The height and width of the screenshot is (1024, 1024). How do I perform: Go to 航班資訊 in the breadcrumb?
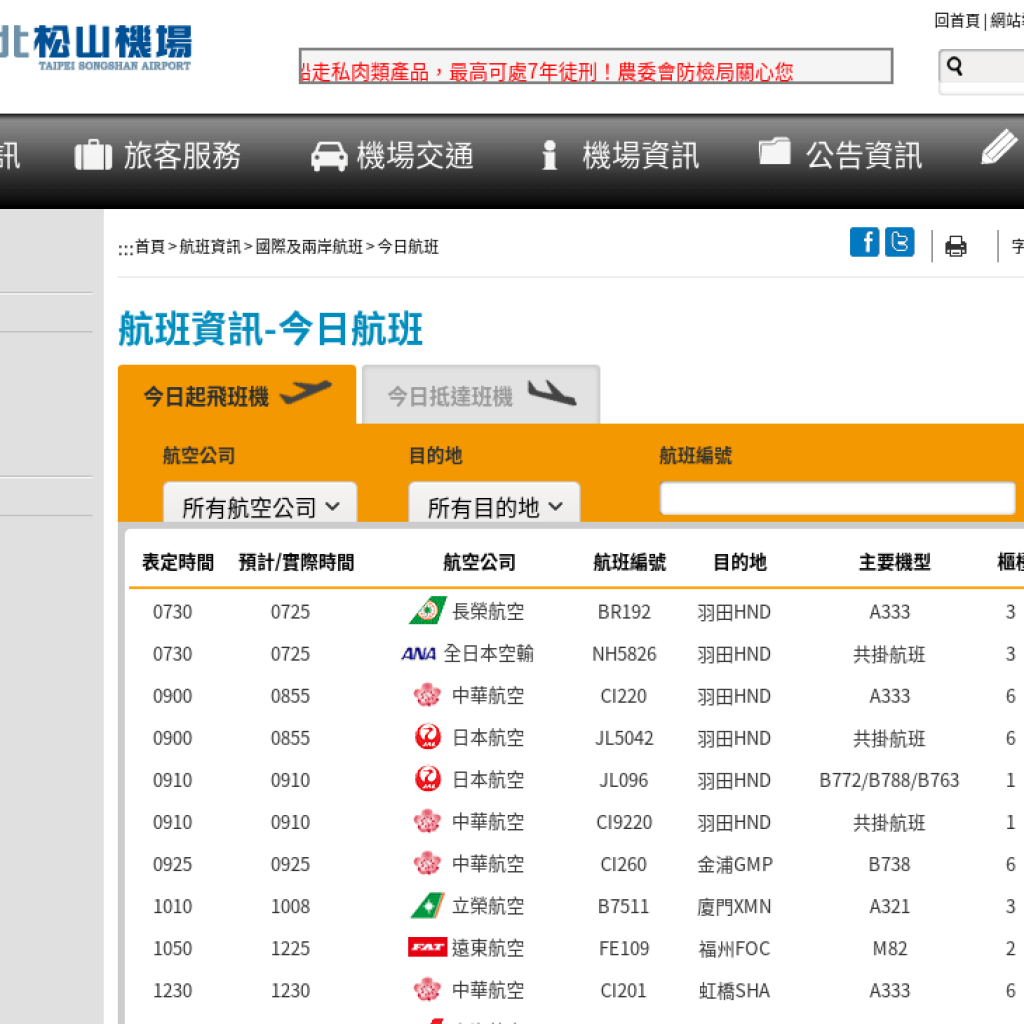[x=210, y=247]
